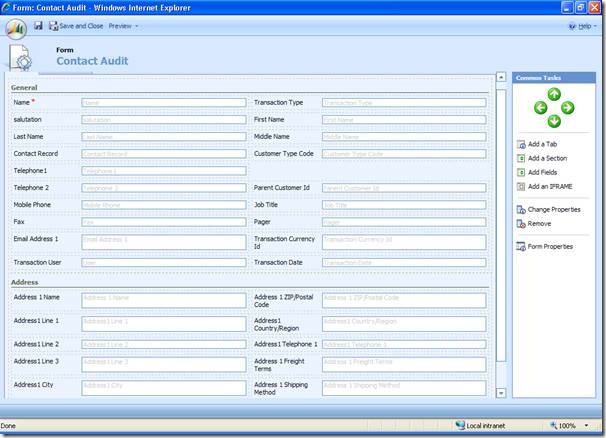Viewport: 606px width, 438px height.
Task: Open Form Properties from Common Tasks
Action: [550, 246]
